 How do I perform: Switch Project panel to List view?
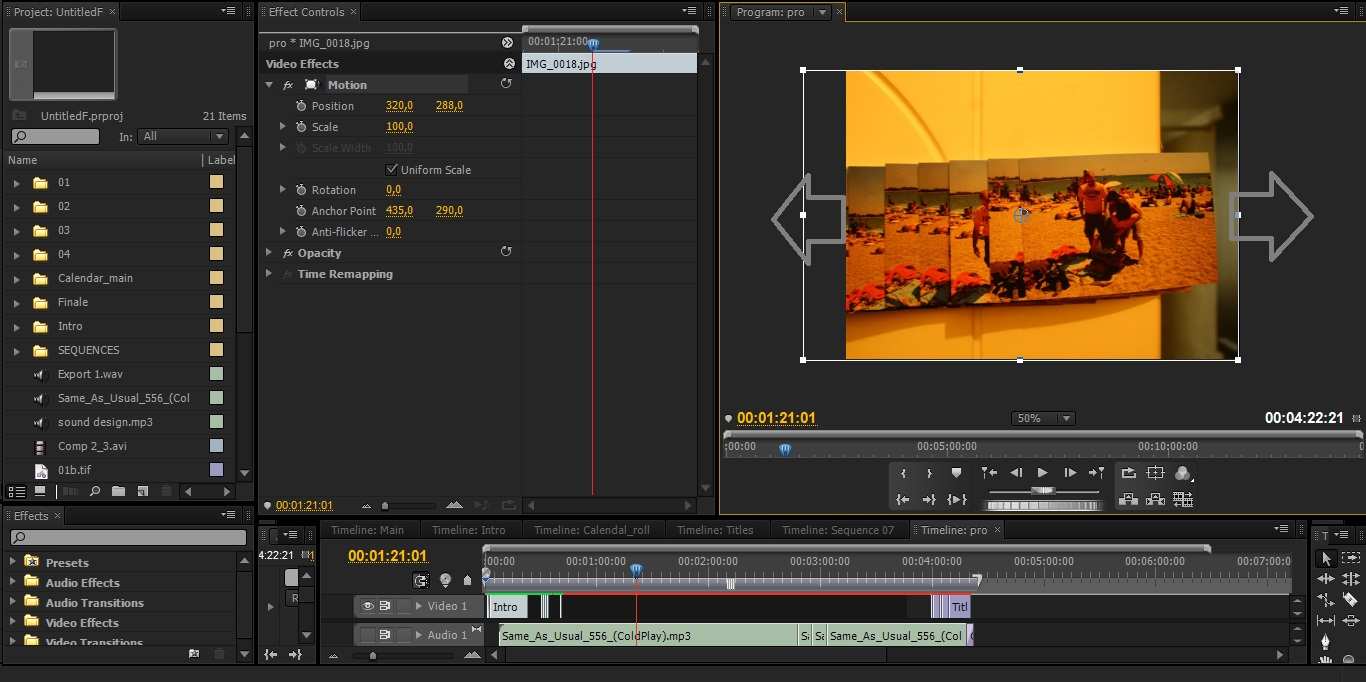coord(17,491)
